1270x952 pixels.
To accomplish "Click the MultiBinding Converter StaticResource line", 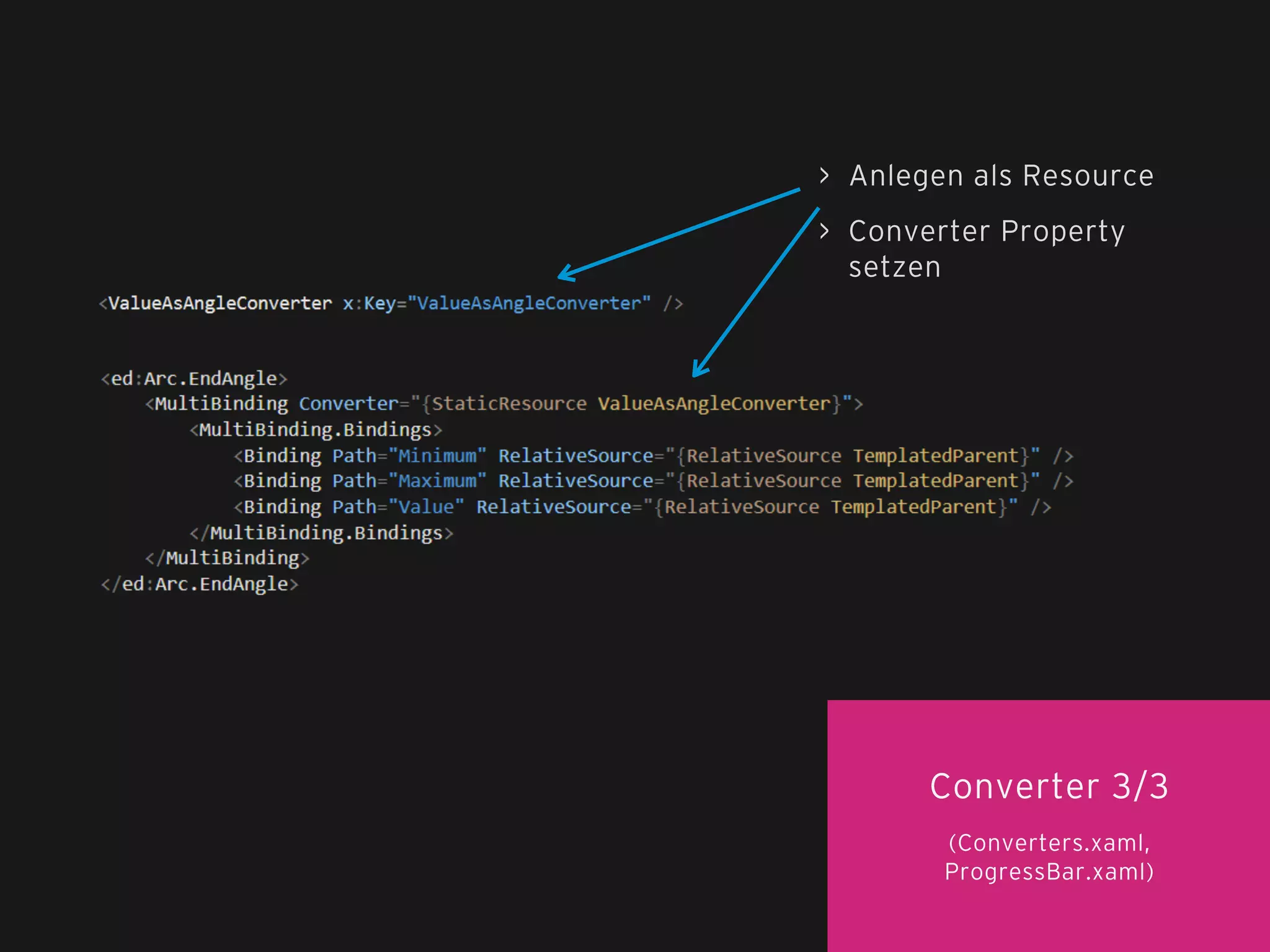I will (504, 404).
